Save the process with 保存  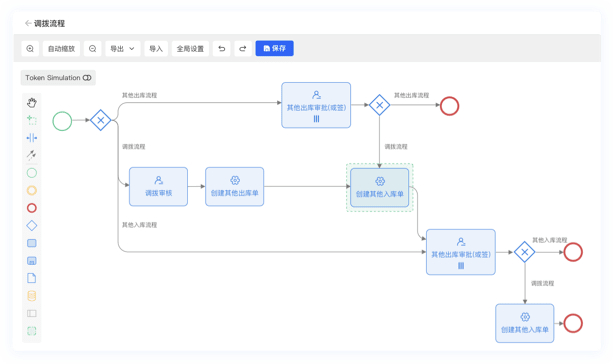tap(274, 48)
